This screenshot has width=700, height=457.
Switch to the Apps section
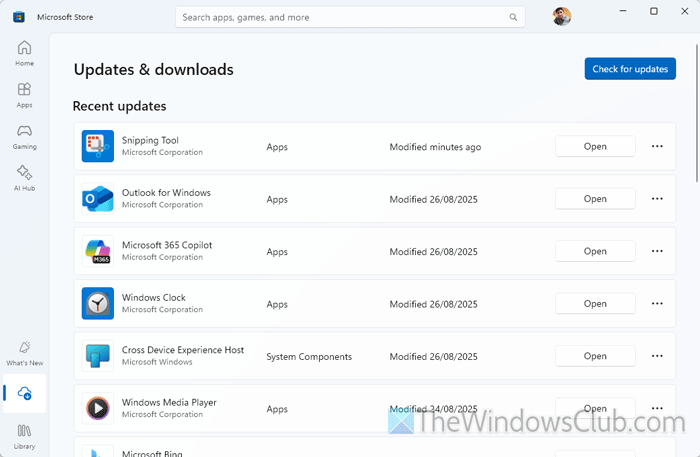(x=24, y=95)
